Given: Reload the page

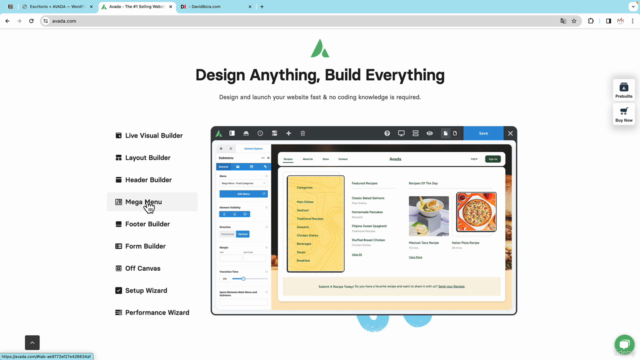Looking at the screenshot, I should pyautogui.click(x=31, y=21).
